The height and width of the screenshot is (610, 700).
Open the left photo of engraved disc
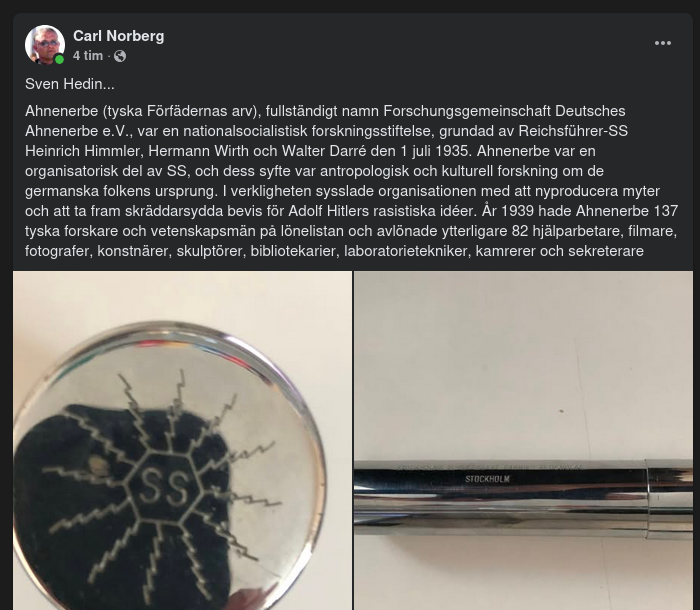(x=182, y=440)
